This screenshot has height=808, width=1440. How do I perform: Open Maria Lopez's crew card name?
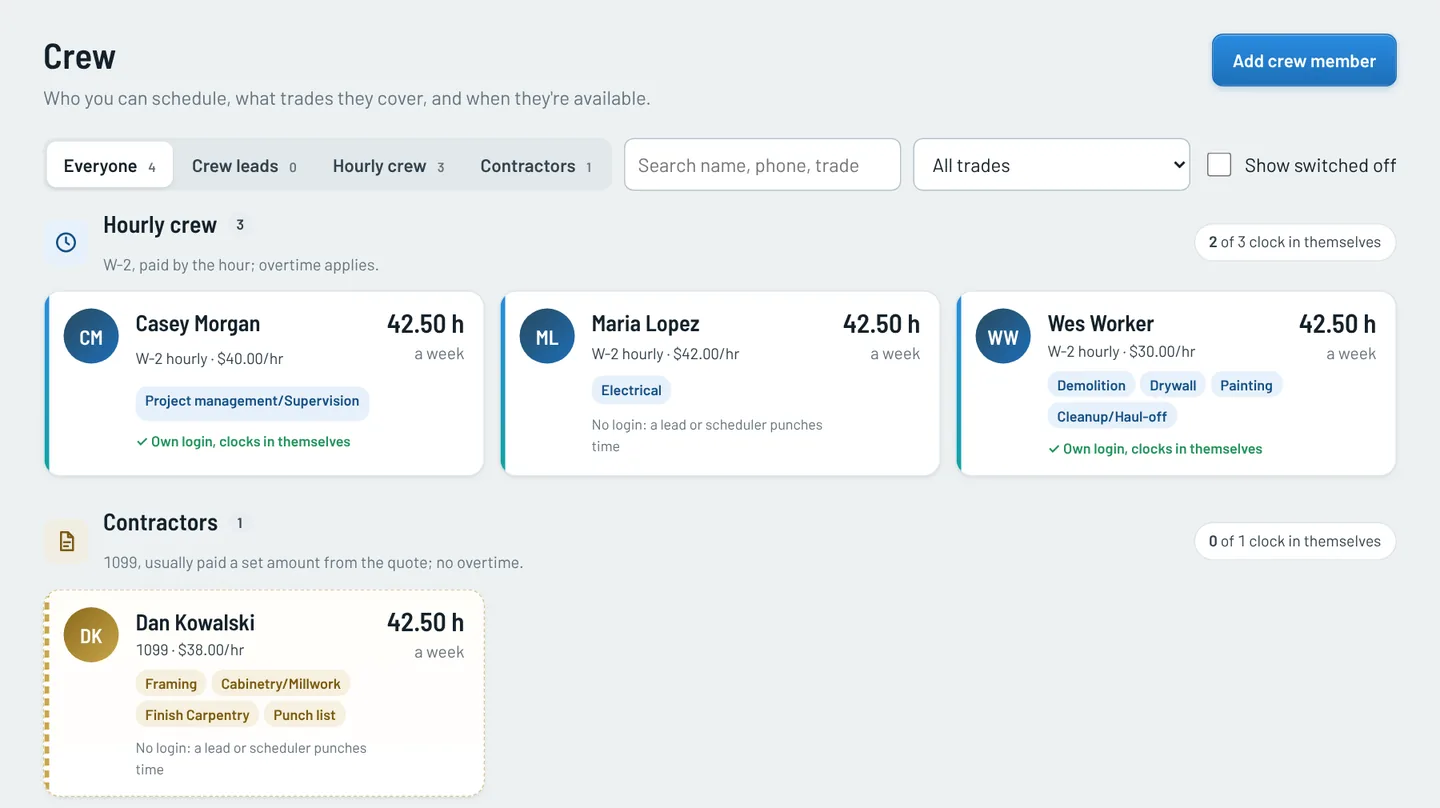[645, 324]
